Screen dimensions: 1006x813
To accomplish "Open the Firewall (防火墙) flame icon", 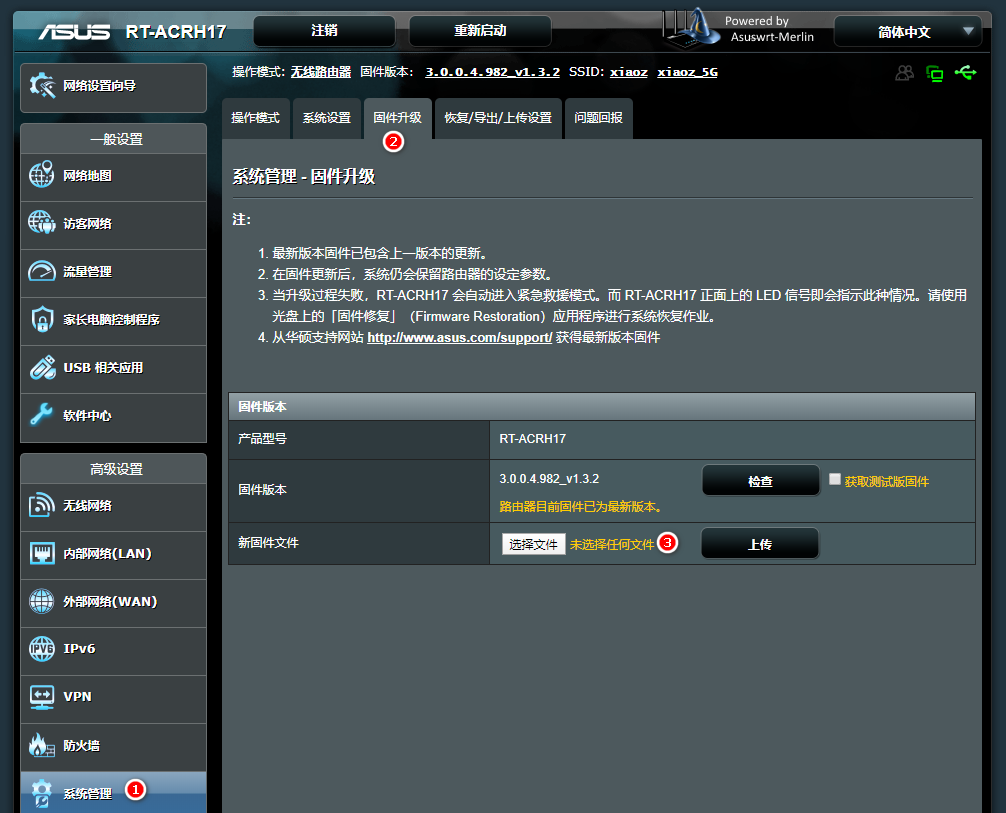I will tap(42, 745).
